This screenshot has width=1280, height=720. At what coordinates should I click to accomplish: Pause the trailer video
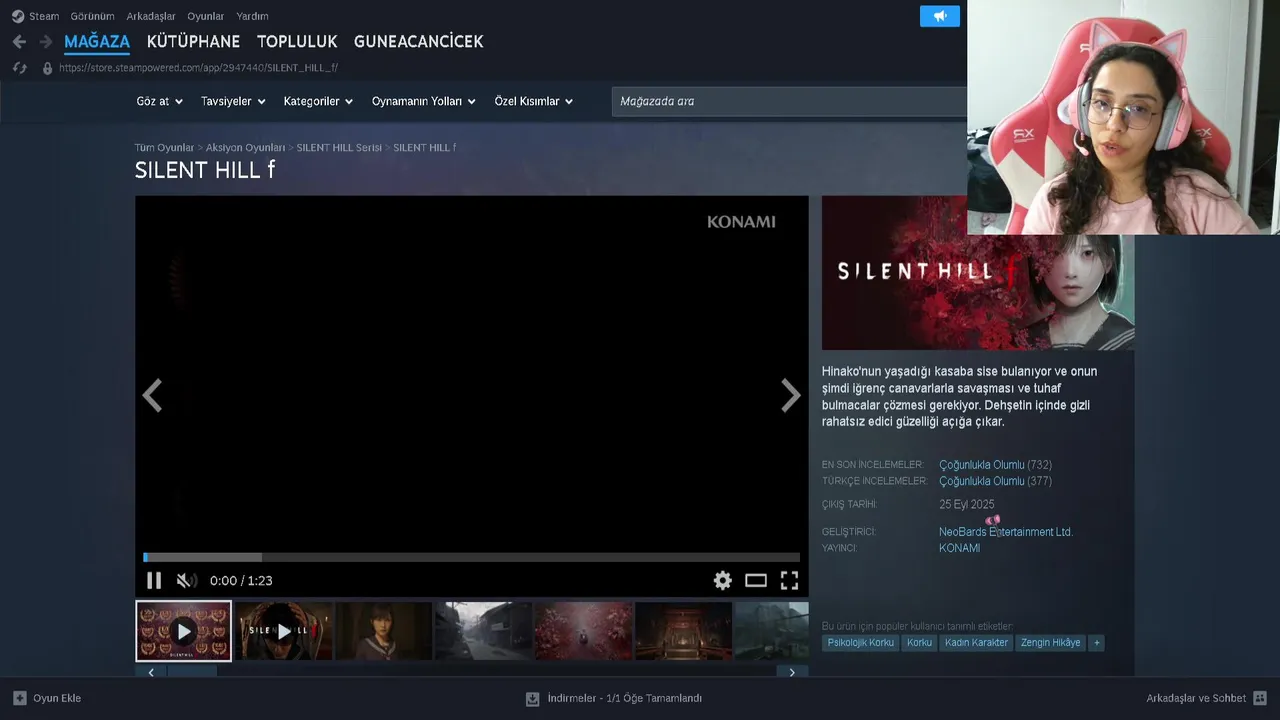coord(154,580)
